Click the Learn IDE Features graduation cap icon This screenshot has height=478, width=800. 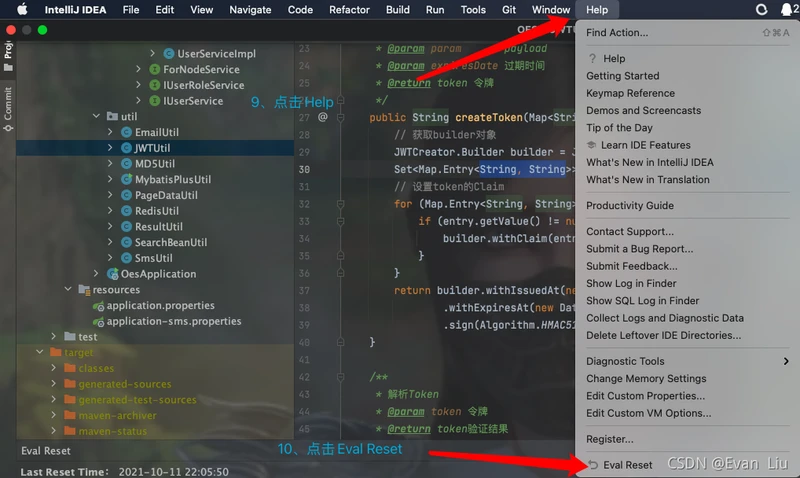coord(592,145)
